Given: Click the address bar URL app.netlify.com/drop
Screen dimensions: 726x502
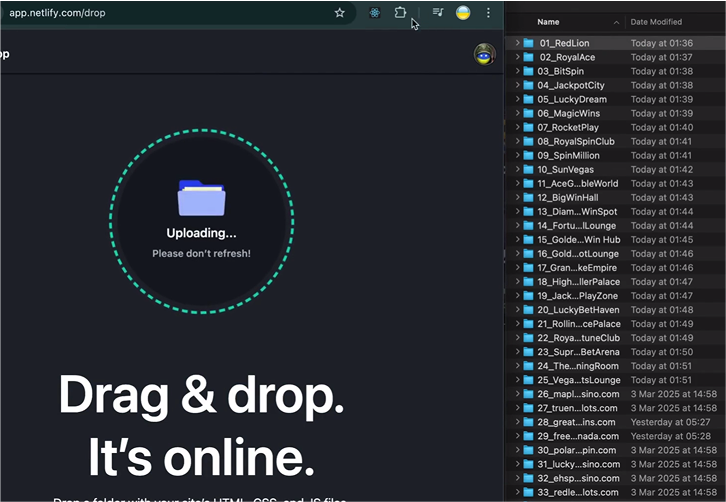Looking at the screenshot, I should (57, 13).
